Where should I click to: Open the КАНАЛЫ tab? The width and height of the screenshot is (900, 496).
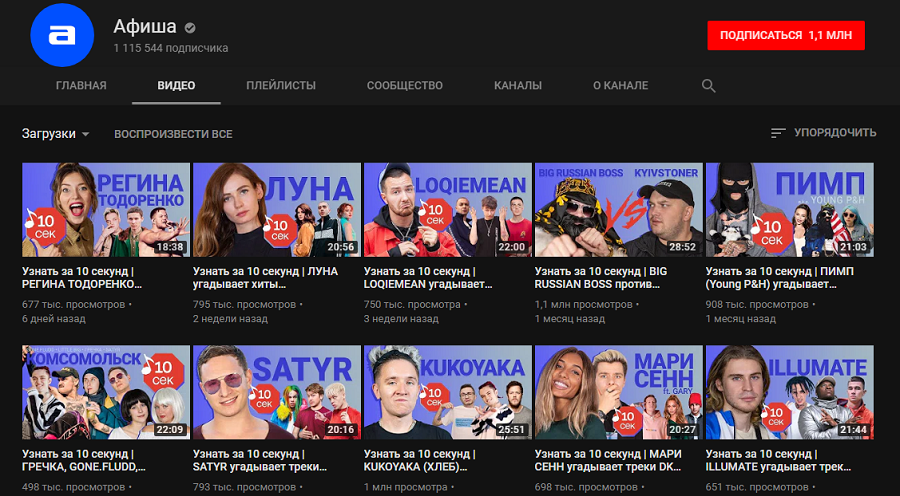pyautogui.click(x=518, y=86)
